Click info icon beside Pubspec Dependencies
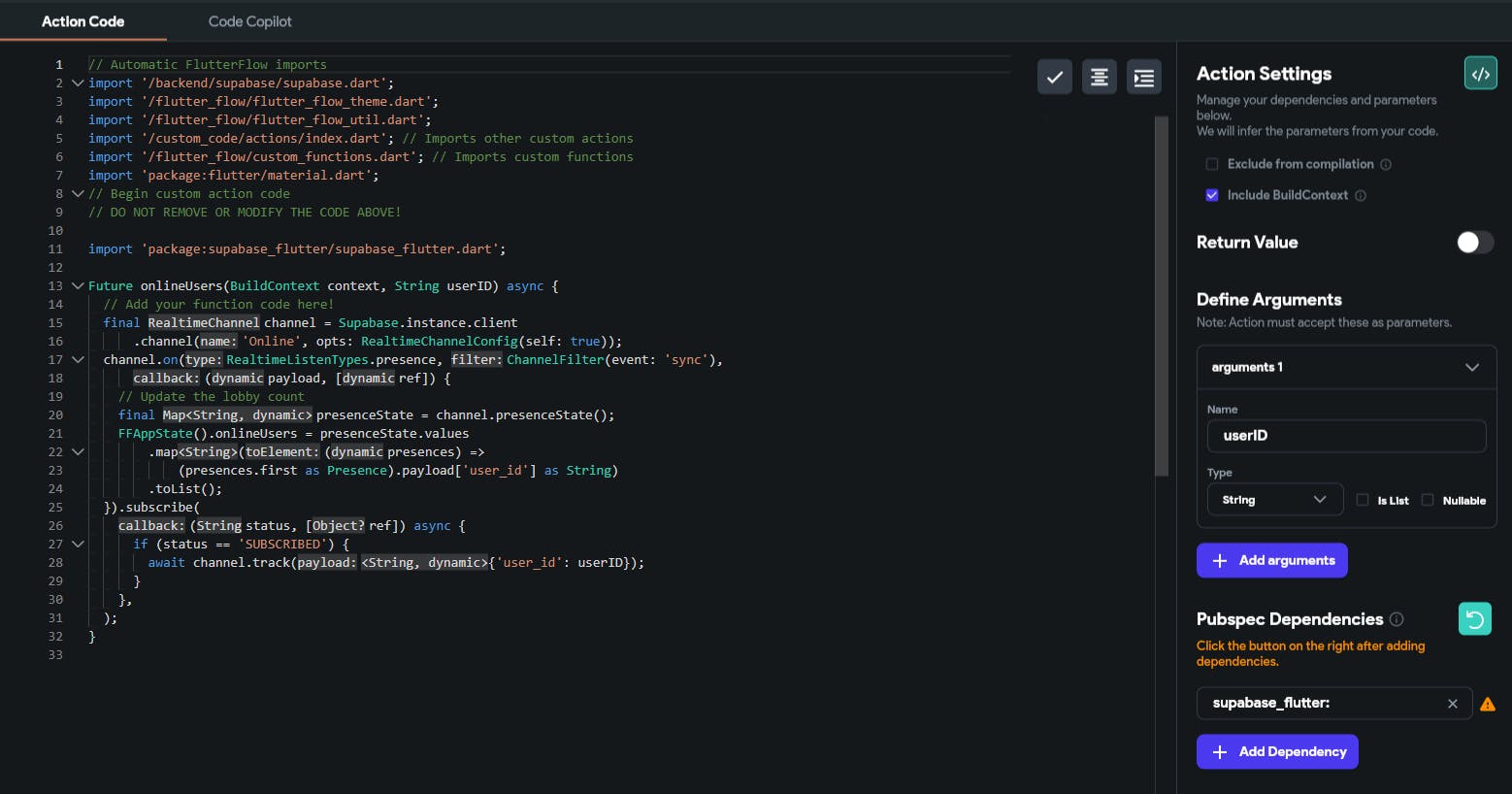 1397,619
